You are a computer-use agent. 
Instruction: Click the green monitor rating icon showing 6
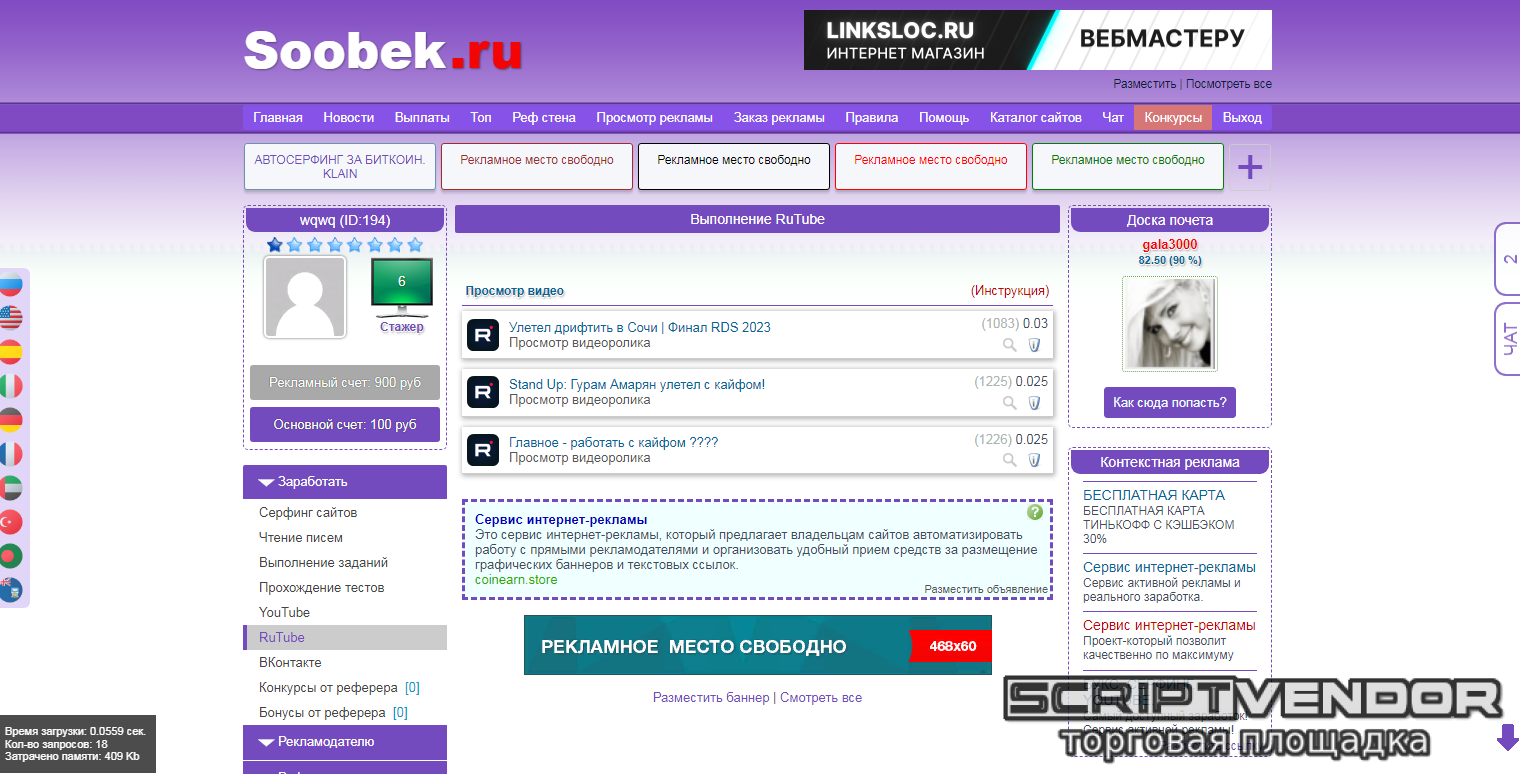pyautogui.click(x=402, y=286)
